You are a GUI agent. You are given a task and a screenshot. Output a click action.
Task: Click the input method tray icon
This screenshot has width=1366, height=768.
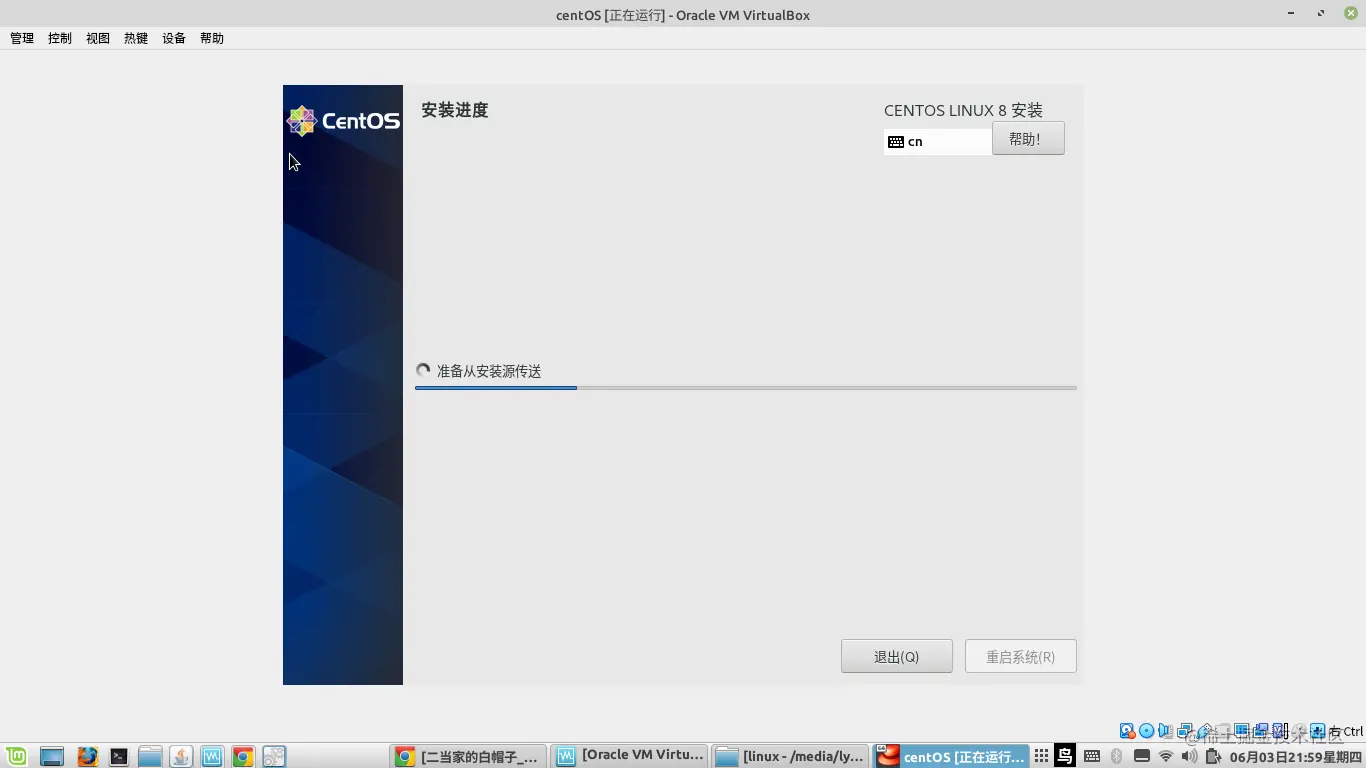coord(1065,756)
